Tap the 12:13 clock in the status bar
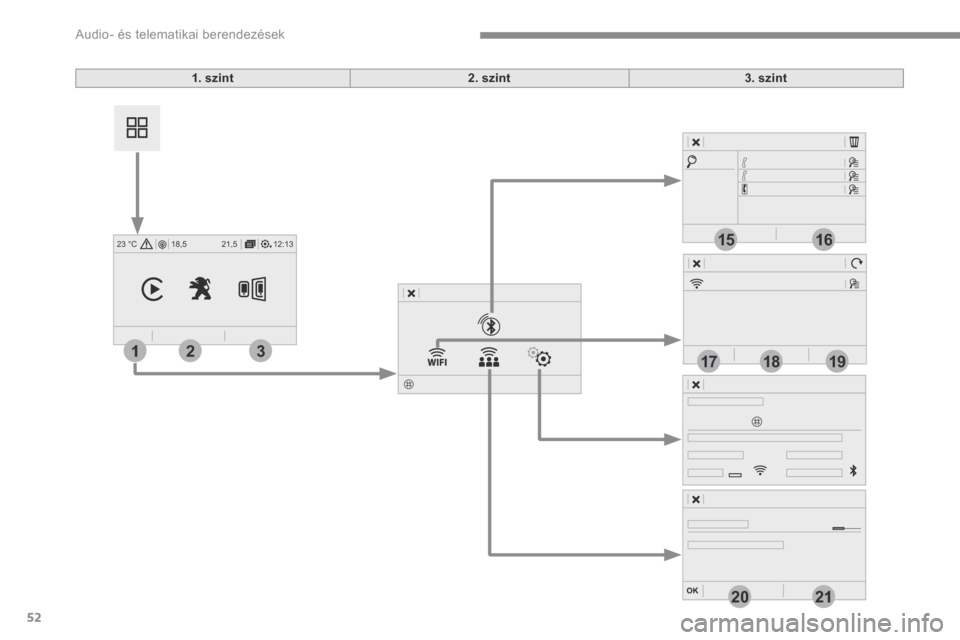960x640 pixels. (283, 244)
